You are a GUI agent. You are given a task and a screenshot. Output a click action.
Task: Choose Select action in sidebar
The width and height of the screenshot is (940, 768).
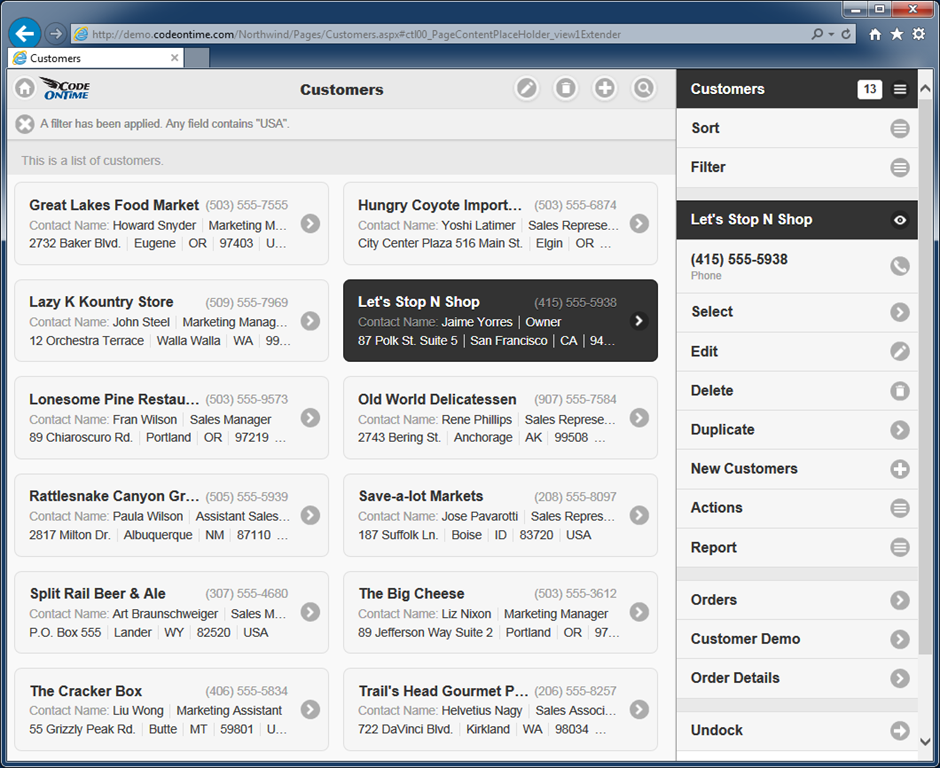point(797,312)
